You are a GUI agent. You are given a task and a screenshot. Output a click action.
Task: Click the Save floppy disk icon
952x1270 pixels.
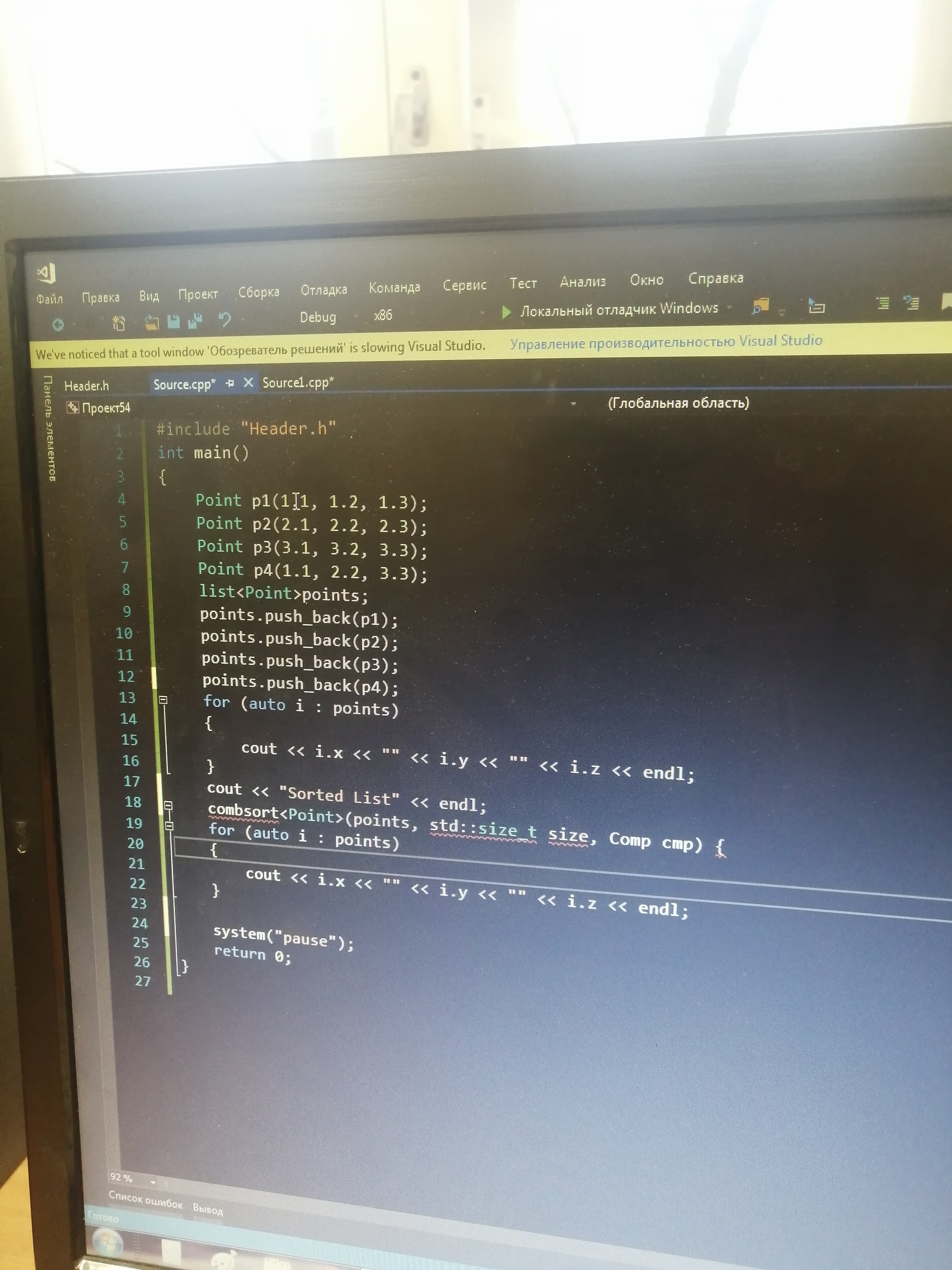pos(174,321)
